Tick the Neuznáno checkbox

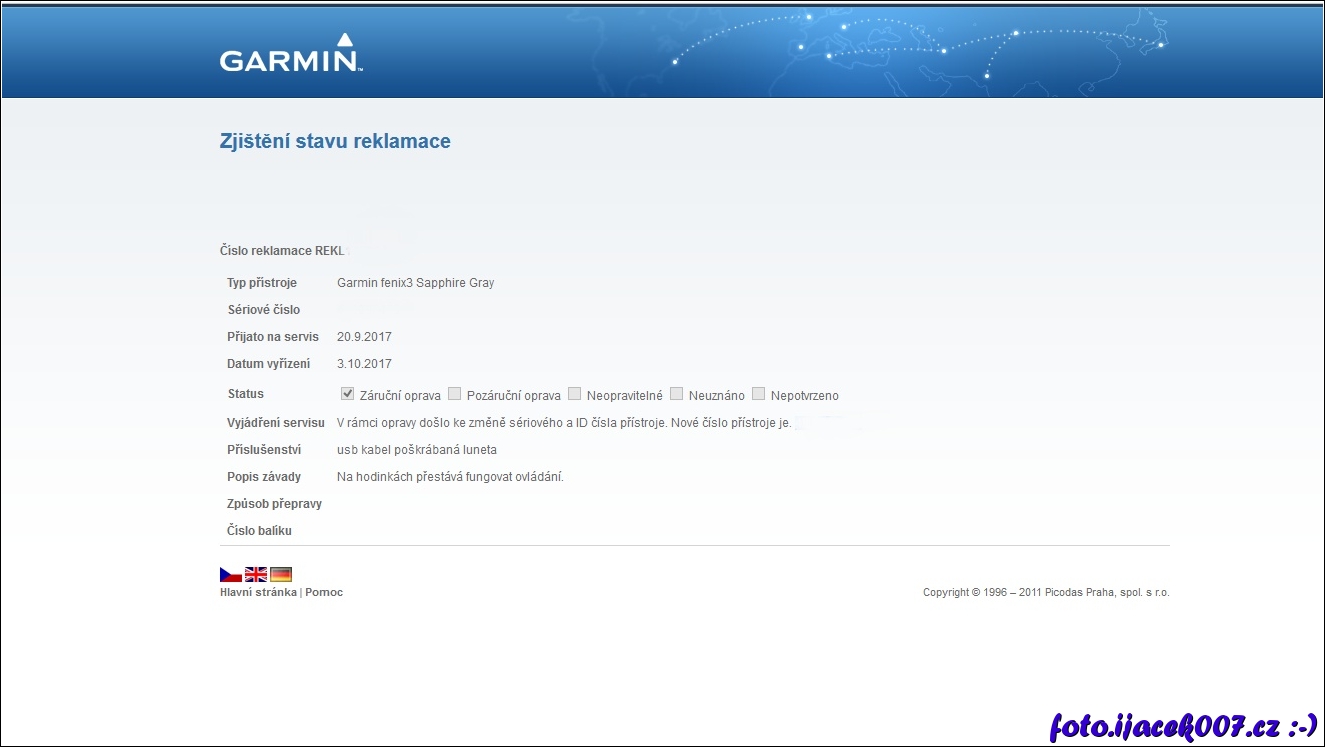(677, 394)
